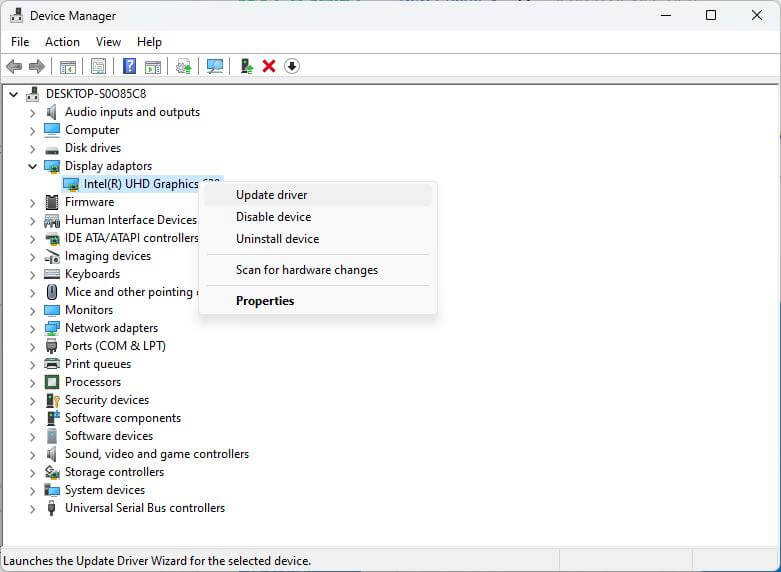The image size is (781, 572).
Task: Click the red X Uninstall device toolbar icon
Action: [268, 66]
